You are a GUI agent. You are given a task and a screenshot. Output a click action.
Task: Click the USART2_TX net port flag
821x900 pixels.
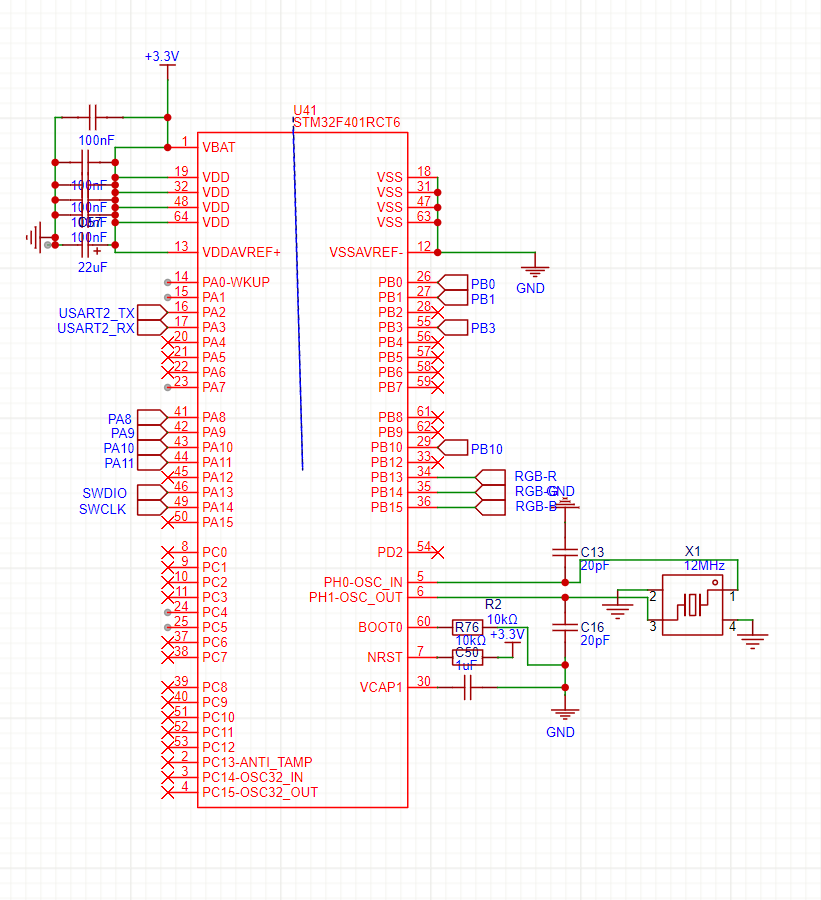pyautogui.click(x=152, y=312)
